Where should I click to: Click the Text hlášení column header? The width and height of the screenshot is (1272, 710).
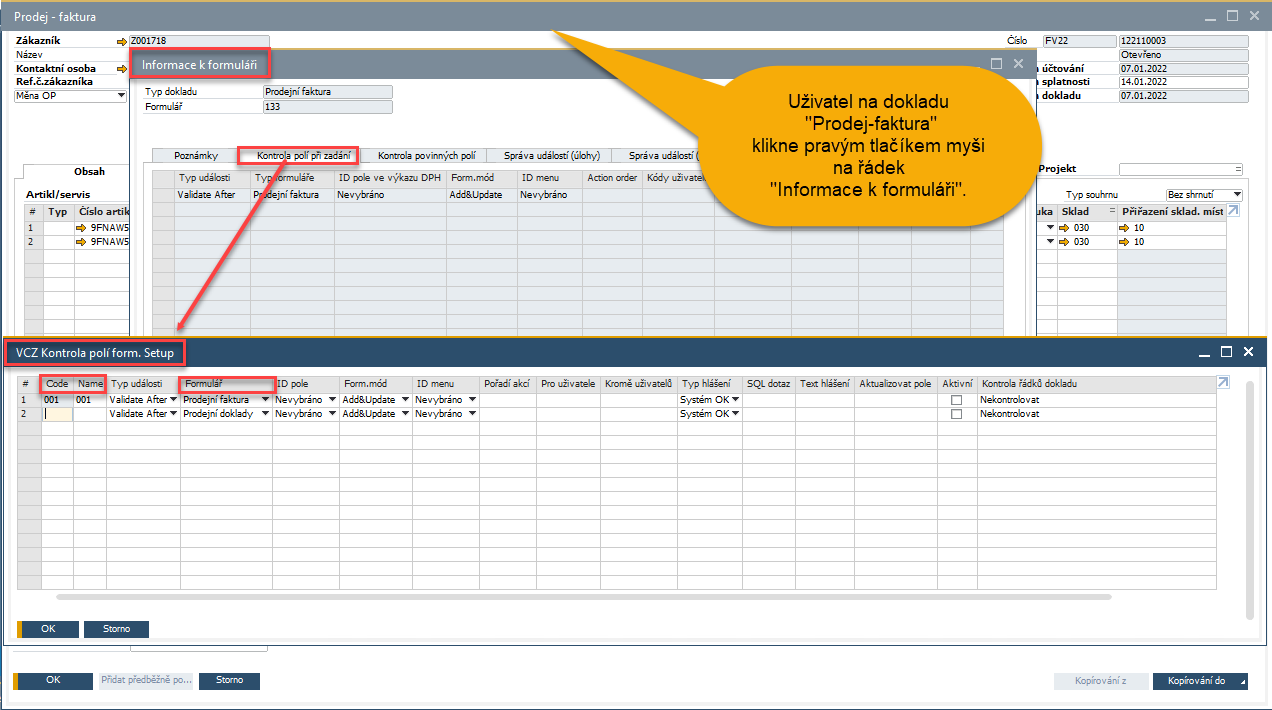coord(825,384)
